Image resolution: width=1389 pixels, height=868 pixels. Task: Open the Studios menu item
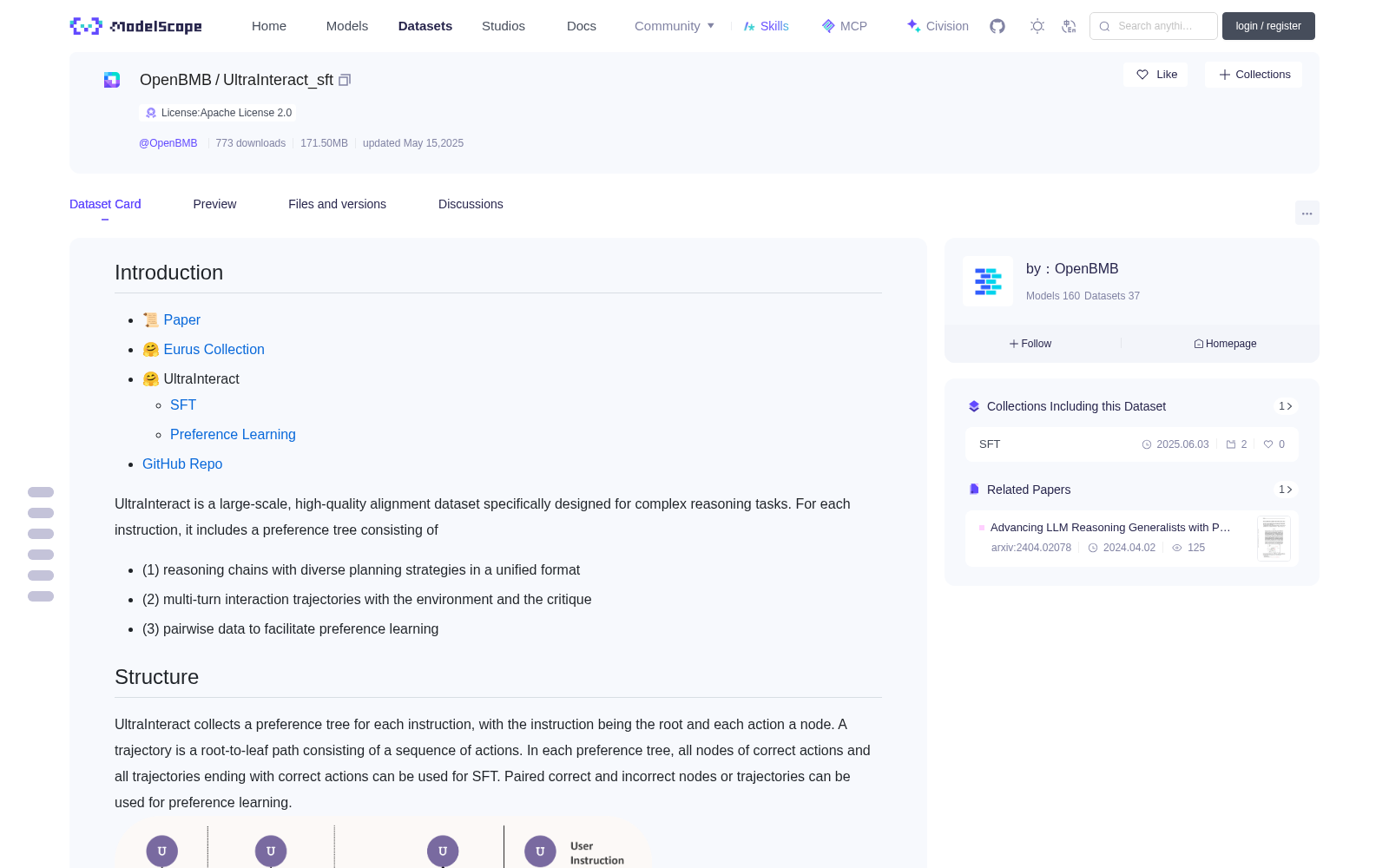[x=504, y=26]
